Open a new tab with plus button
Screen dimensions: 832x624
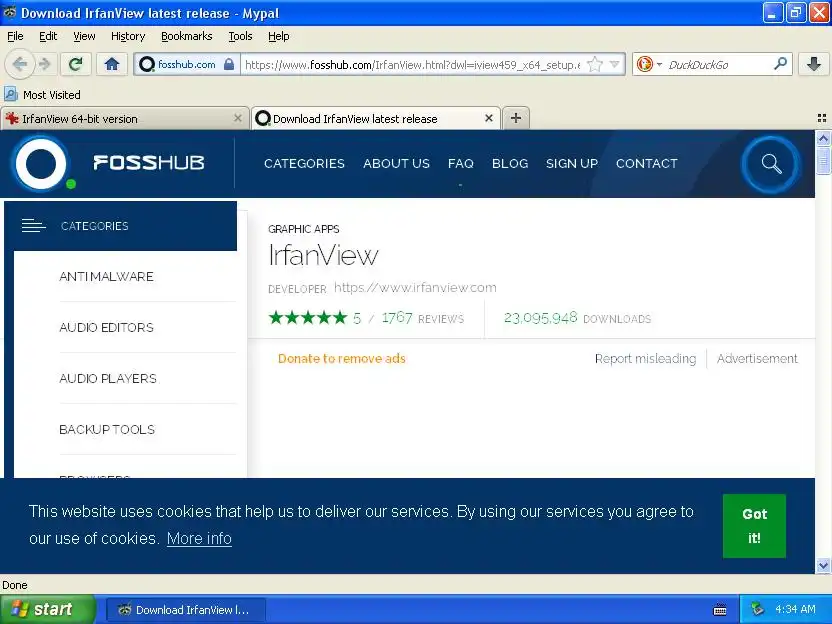click(x=516, y=118)
